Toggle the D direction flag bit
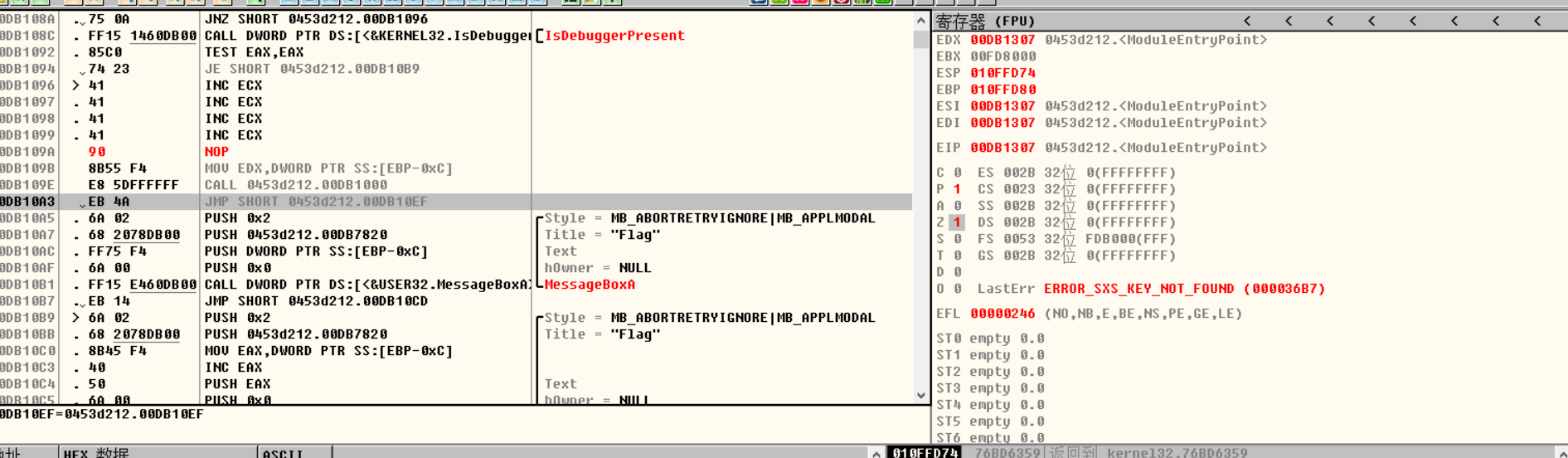 (x=957, y=272)
